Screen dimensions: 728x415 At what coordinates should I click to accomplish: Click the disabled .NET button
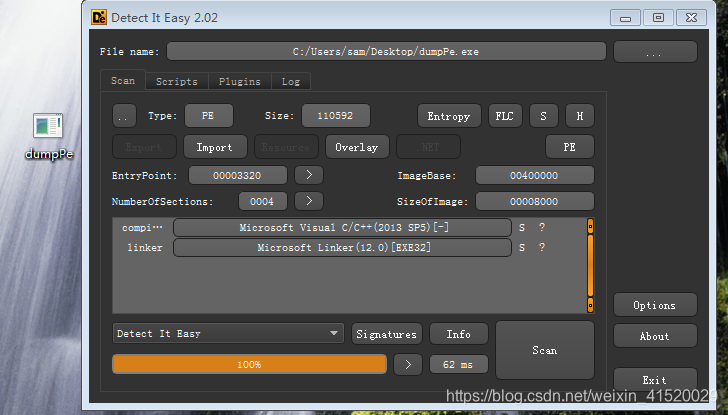429,147
